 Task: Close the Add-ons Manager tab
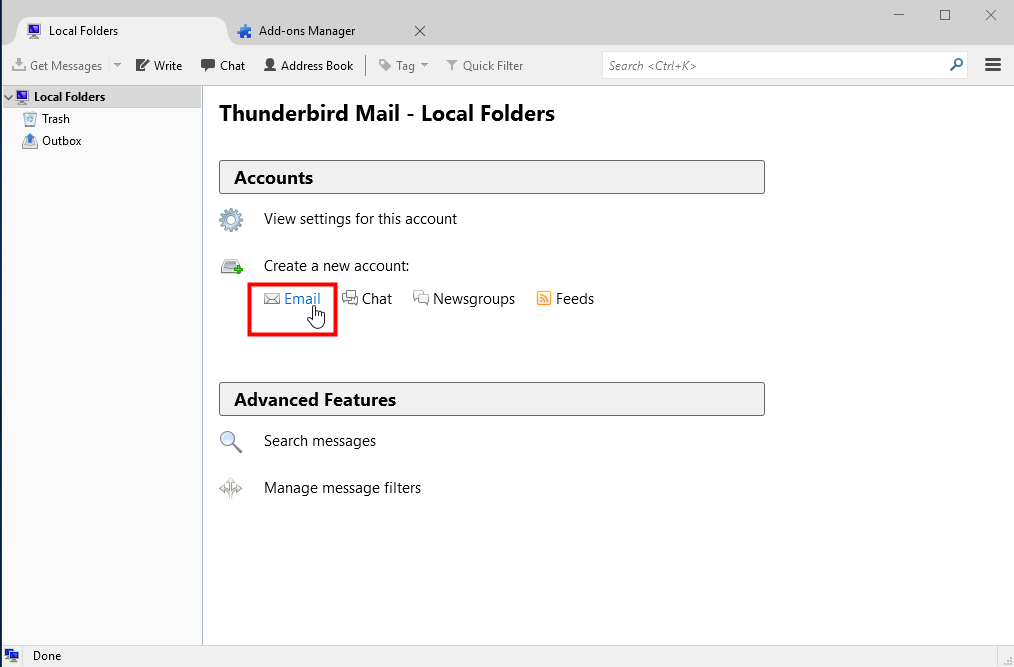420,30
